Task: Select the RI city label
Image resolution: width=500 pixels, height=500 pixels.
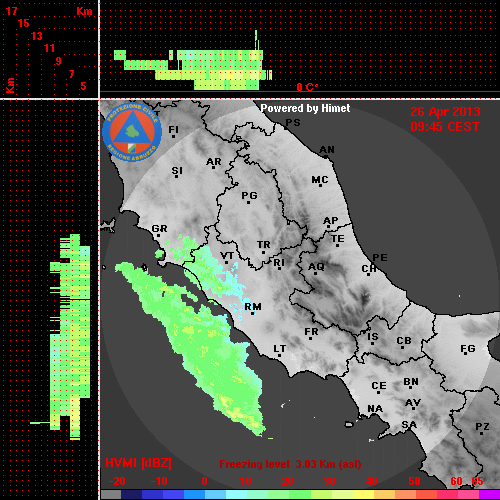Action: coord(279,263)
